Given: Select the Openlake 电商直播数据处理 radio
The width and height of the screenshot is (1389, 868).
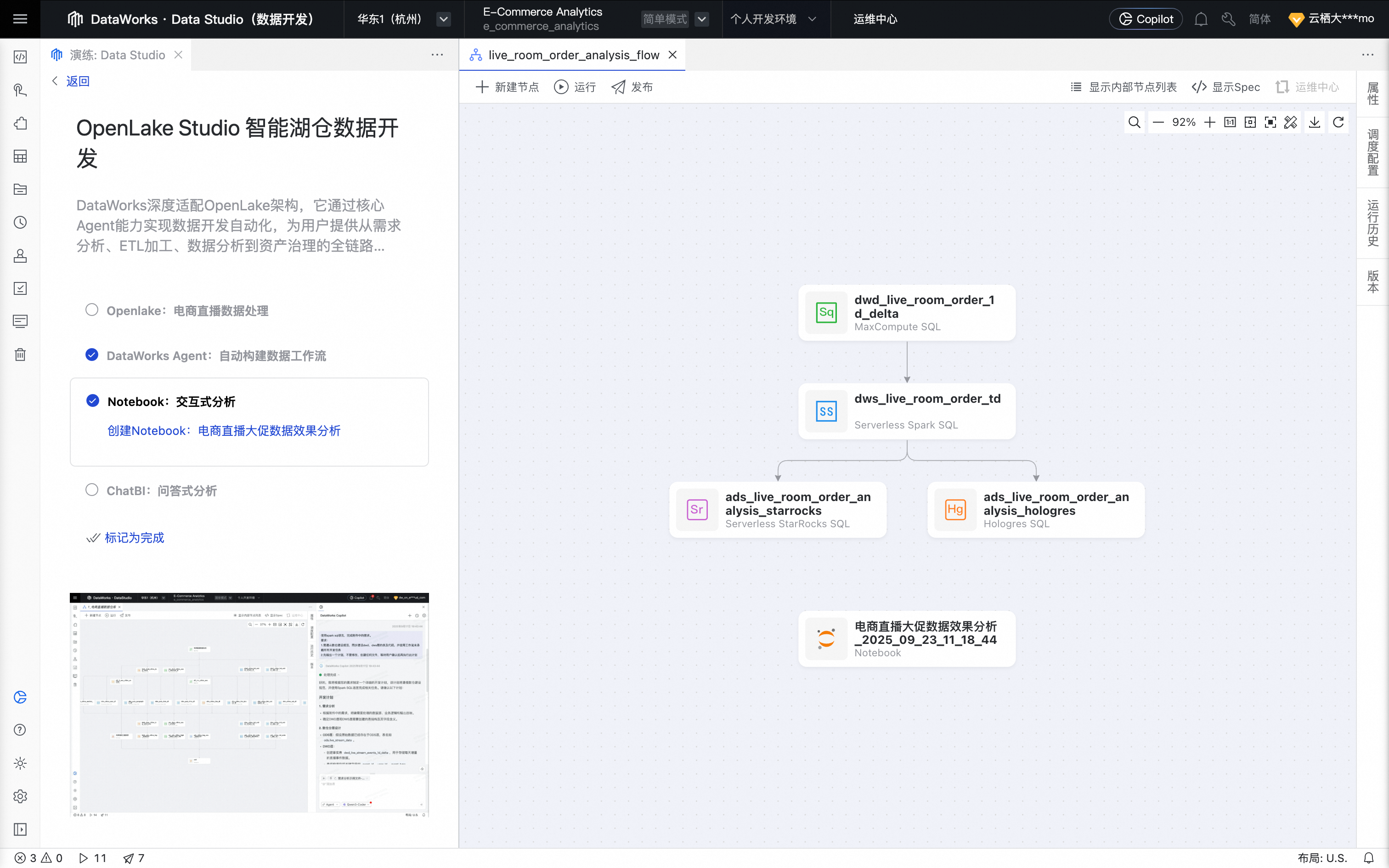Looking at the screenshot, I should pos(92,310).
